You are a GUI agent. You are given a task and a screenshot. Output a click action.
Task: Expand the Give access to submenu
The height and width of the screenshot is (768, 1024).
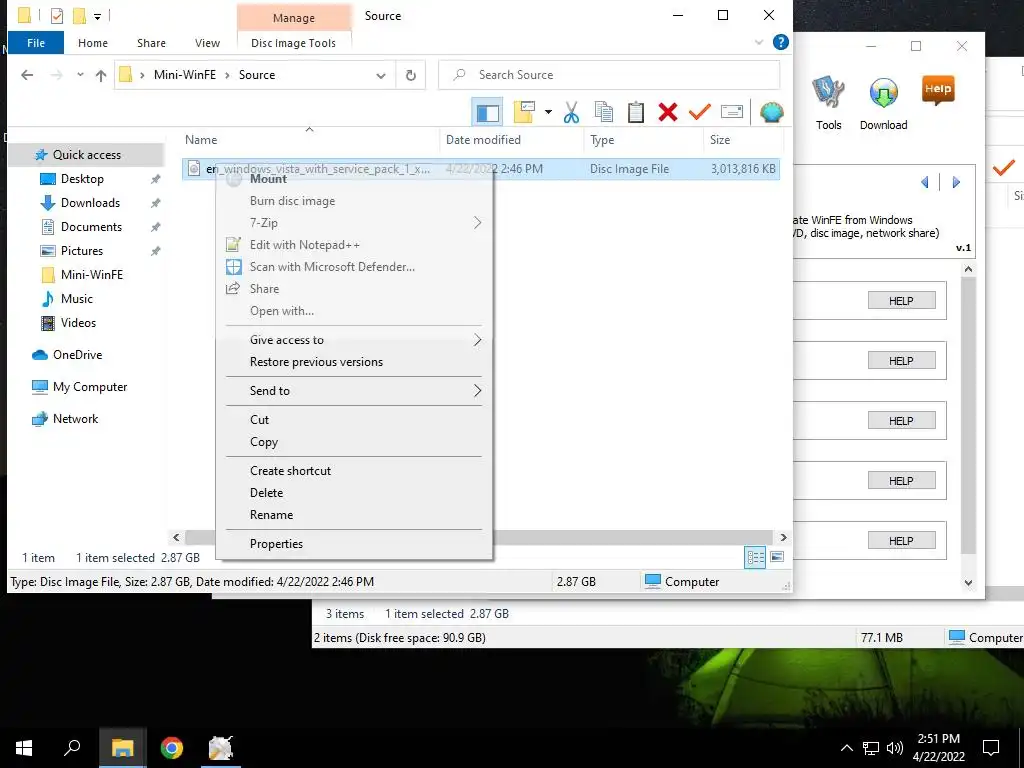tap(353, 340)
